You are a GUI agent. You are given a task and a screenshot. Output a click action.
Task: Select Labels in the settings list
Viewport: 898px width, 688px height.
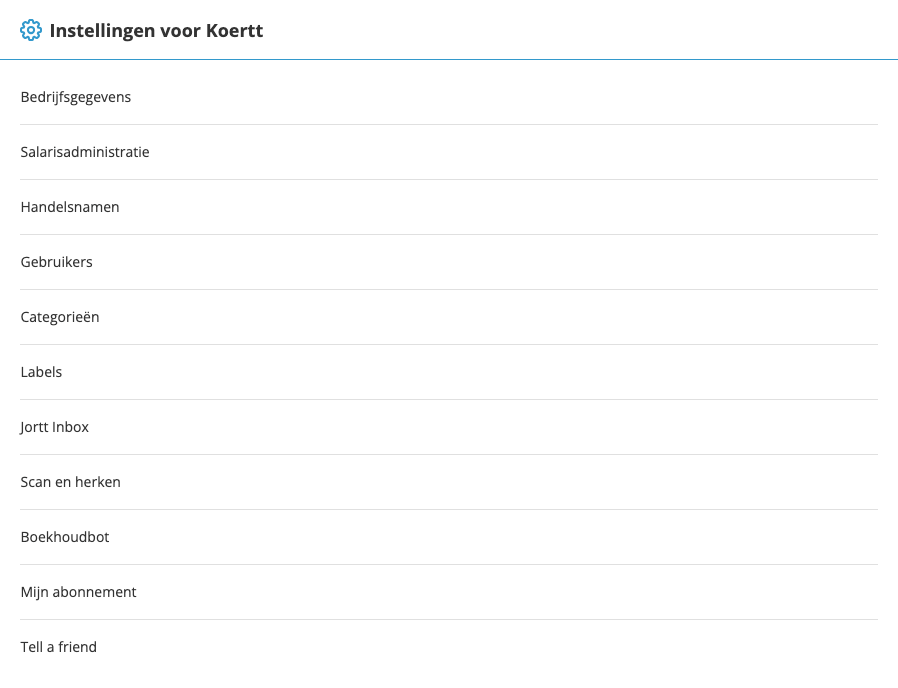point(41,372)
